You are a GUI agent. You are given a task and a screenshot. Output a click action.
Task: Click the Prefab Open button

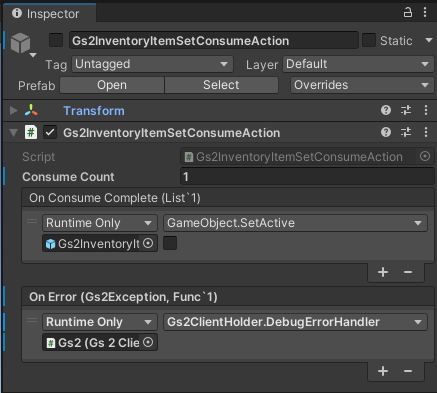(x=112, y=85)
